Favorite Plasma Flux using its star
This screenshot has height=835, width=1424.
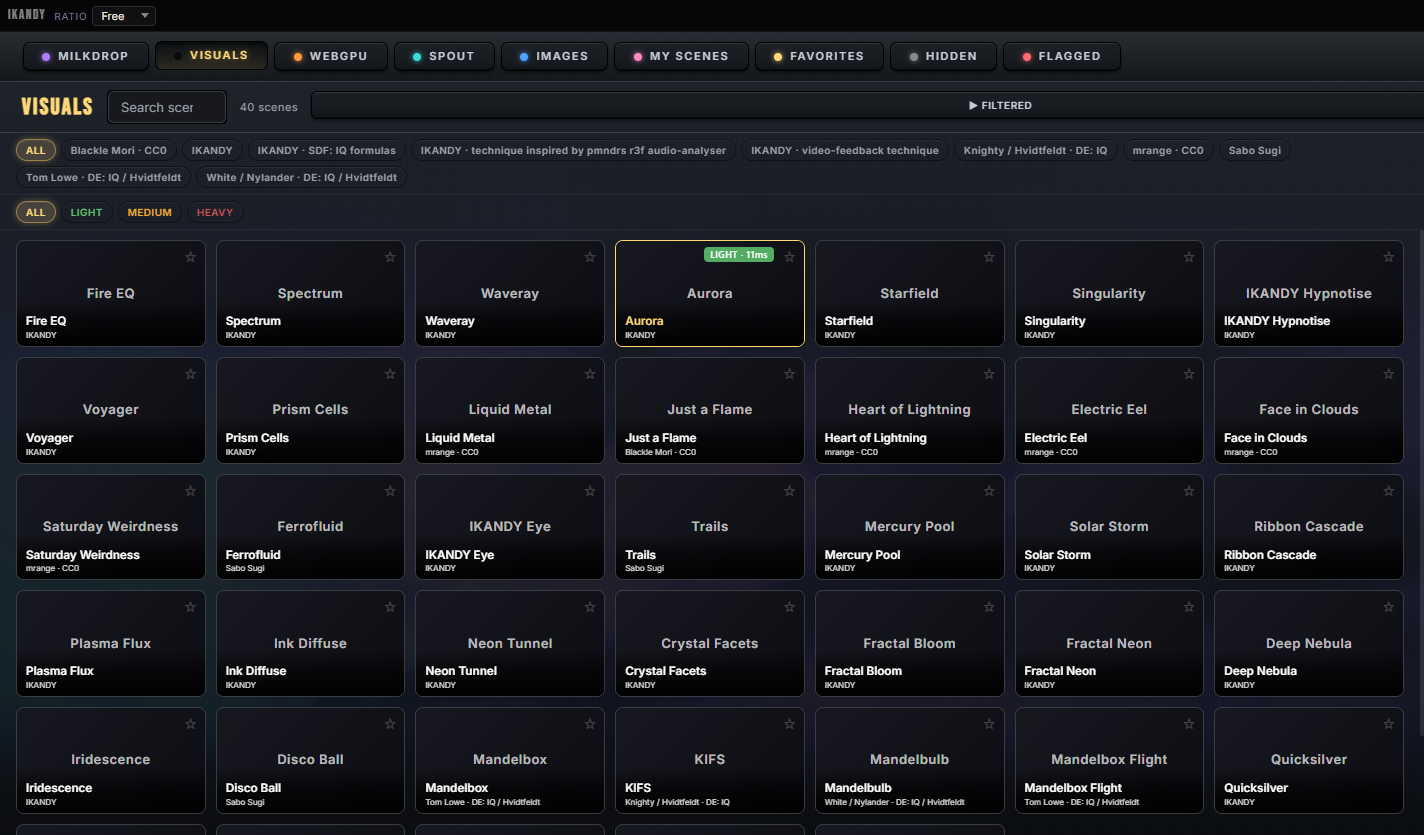click(190, 607)
